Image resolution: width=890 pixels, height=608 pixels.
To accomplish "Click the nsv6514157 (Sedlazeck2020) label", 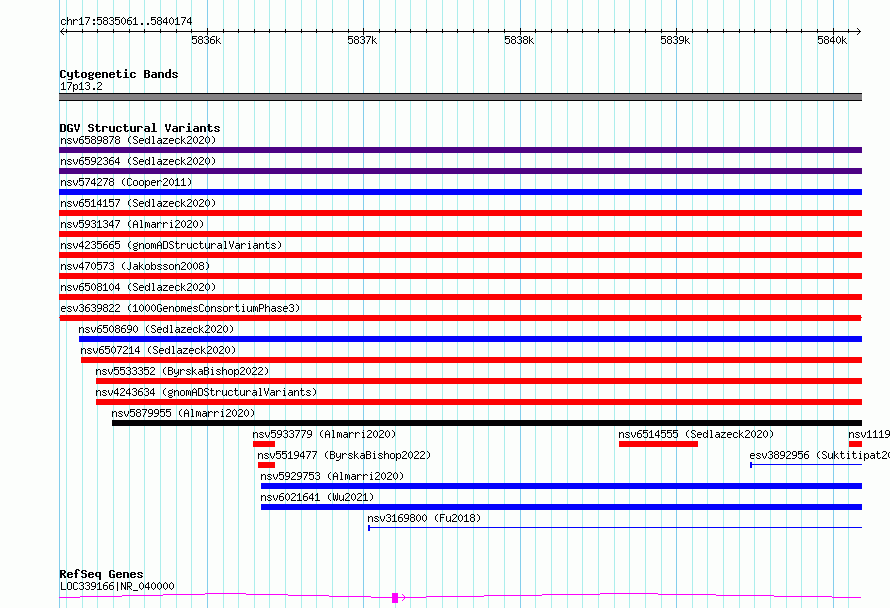I will pos(138,203).
